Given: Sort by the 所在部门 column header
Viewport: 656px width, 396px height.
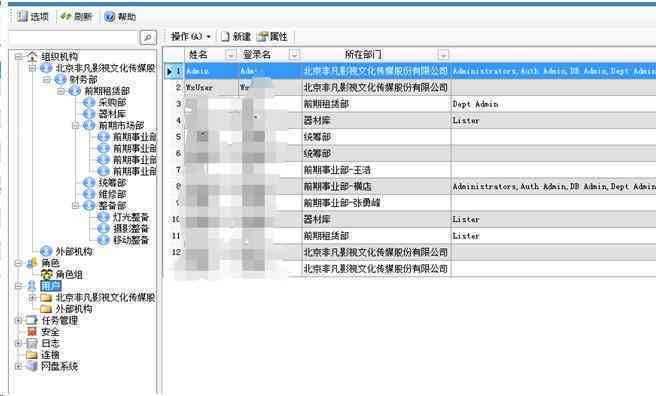Looking at the screenshot, I should pyautogui.click(x=363, y=54).
